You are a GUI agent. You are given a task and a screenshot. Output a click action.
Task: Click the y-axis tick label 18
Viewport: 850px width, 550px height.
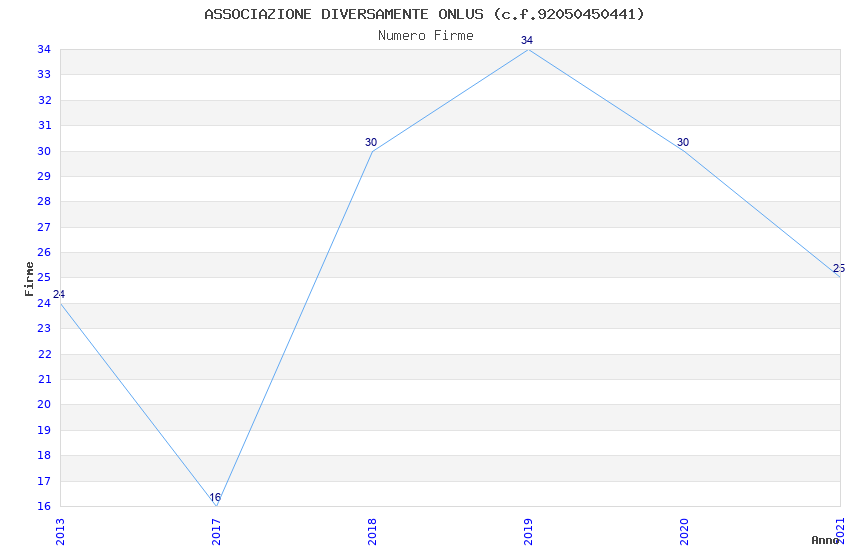coord(44,455)
